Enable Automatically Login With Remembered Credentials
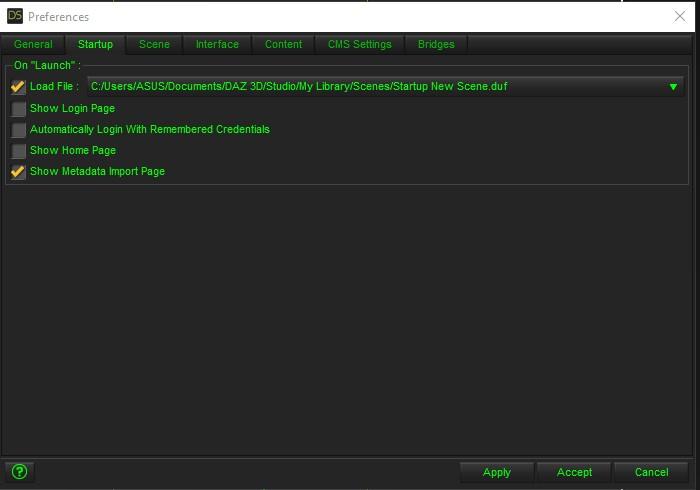The height and width of the screenshot is (490, 700). (x=18, y=129)
